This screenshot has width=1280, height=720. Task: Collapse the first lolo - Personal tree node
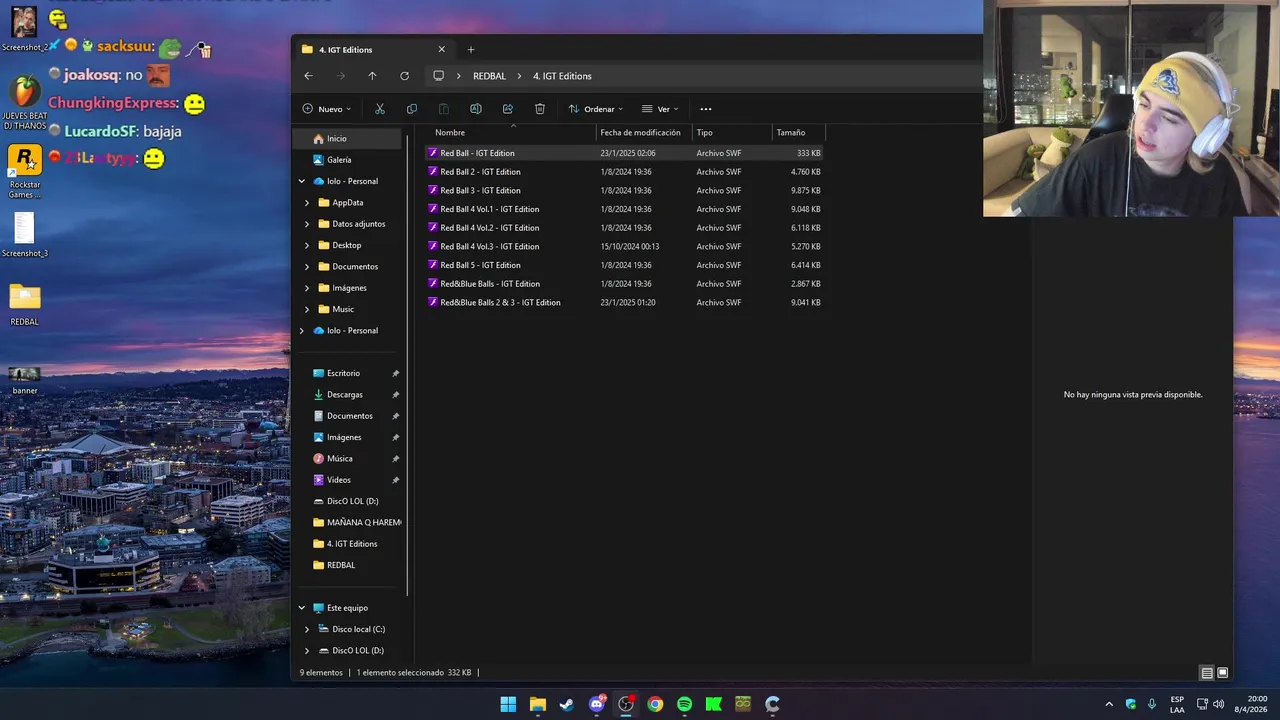(x=302, y=181)
